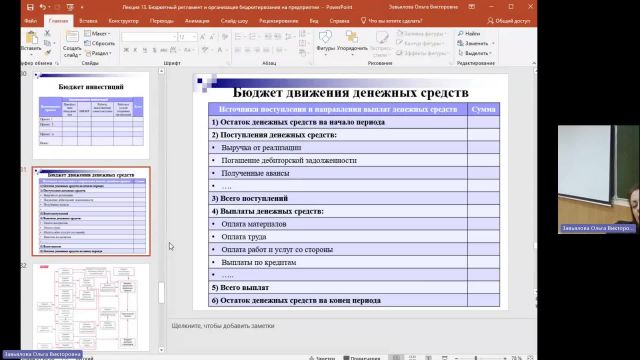Undo the last action in the quick access toolbar
This screenshot has height=360, width=640.
point(43,7)
